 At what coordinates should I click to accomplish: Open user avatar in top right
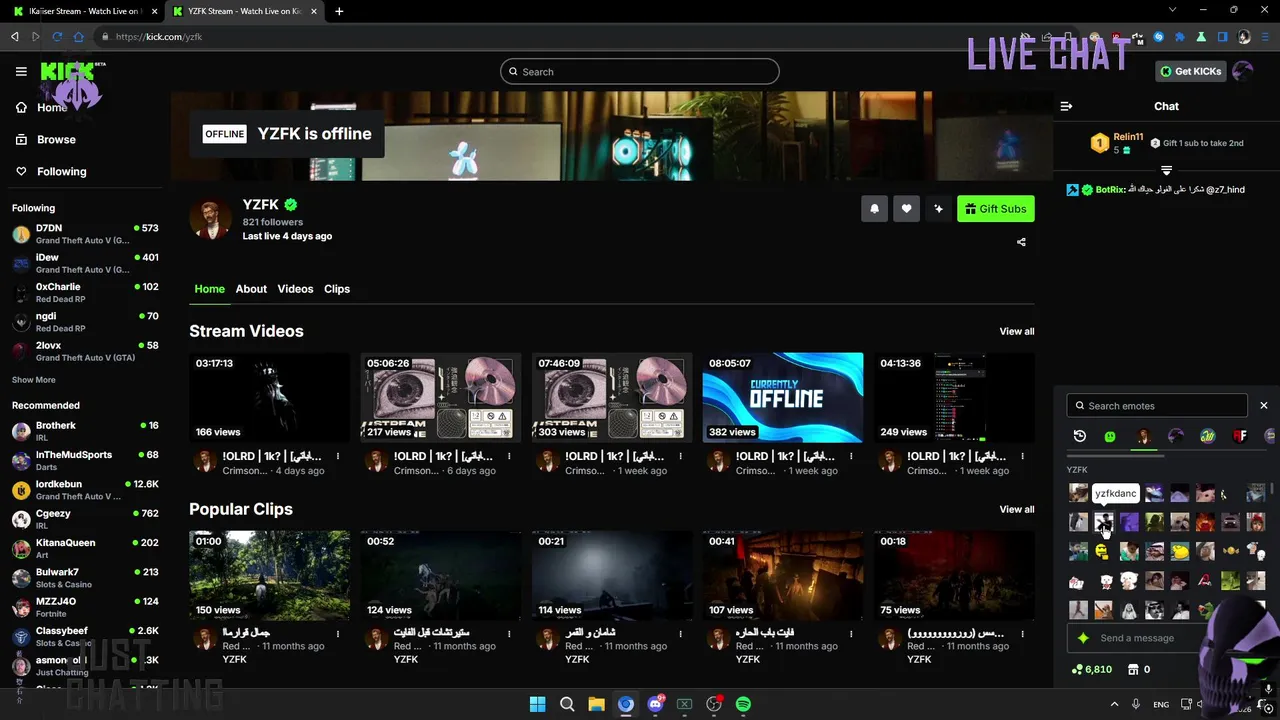1243,71
